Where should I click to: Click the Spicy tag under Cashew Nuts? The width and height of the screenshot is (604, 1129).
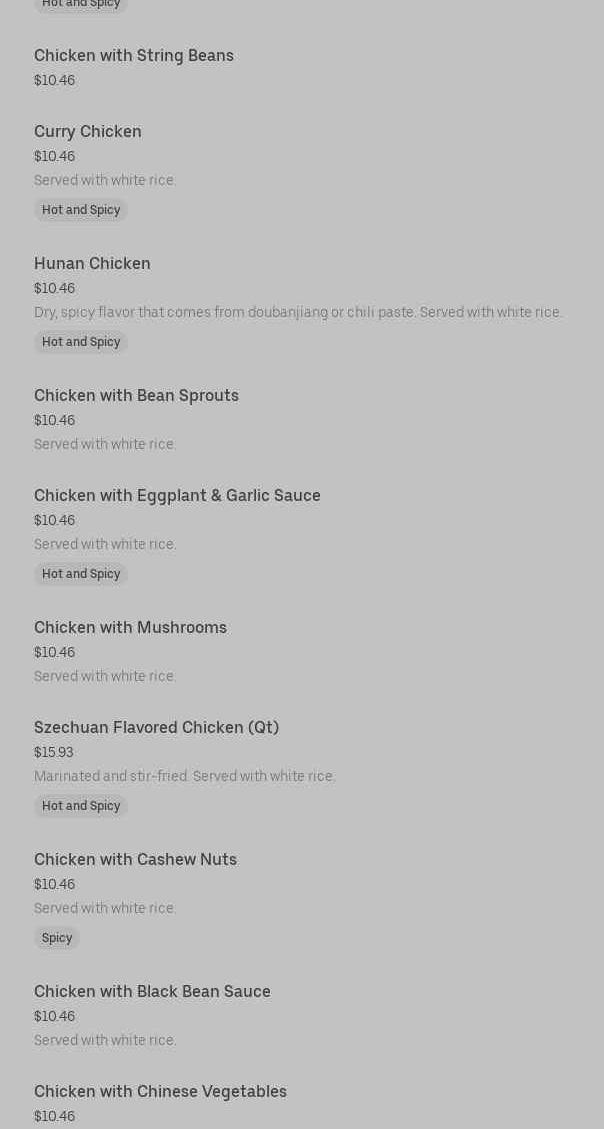pos(57,938)
